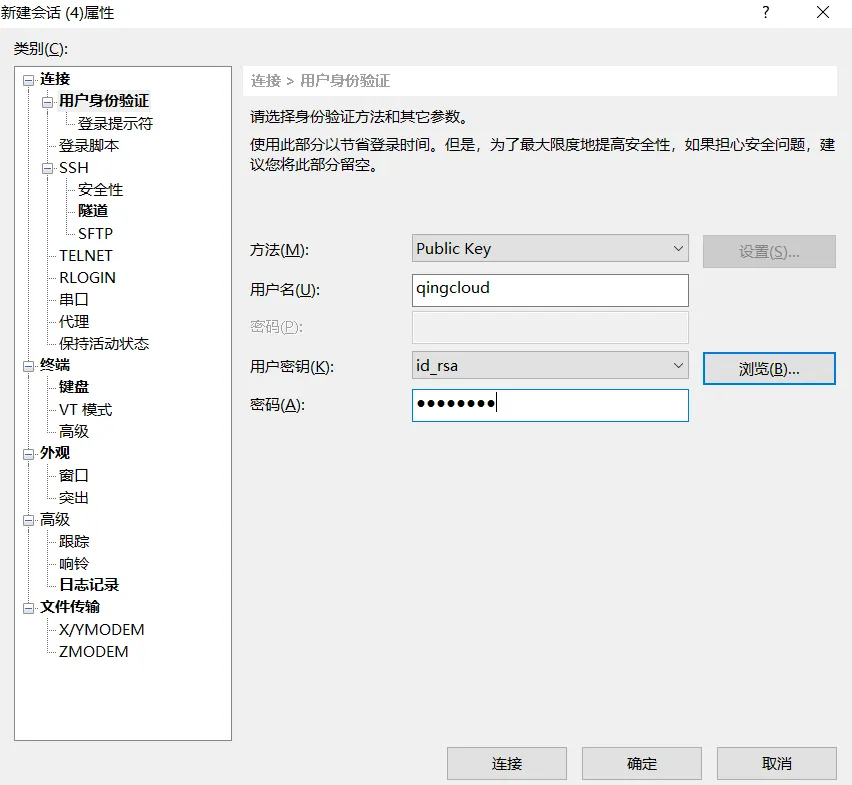This screenshot has width=852, height=785.
Task: Select 跟踪 tree item
Action: pyautogui.click(x=73, y=542)
